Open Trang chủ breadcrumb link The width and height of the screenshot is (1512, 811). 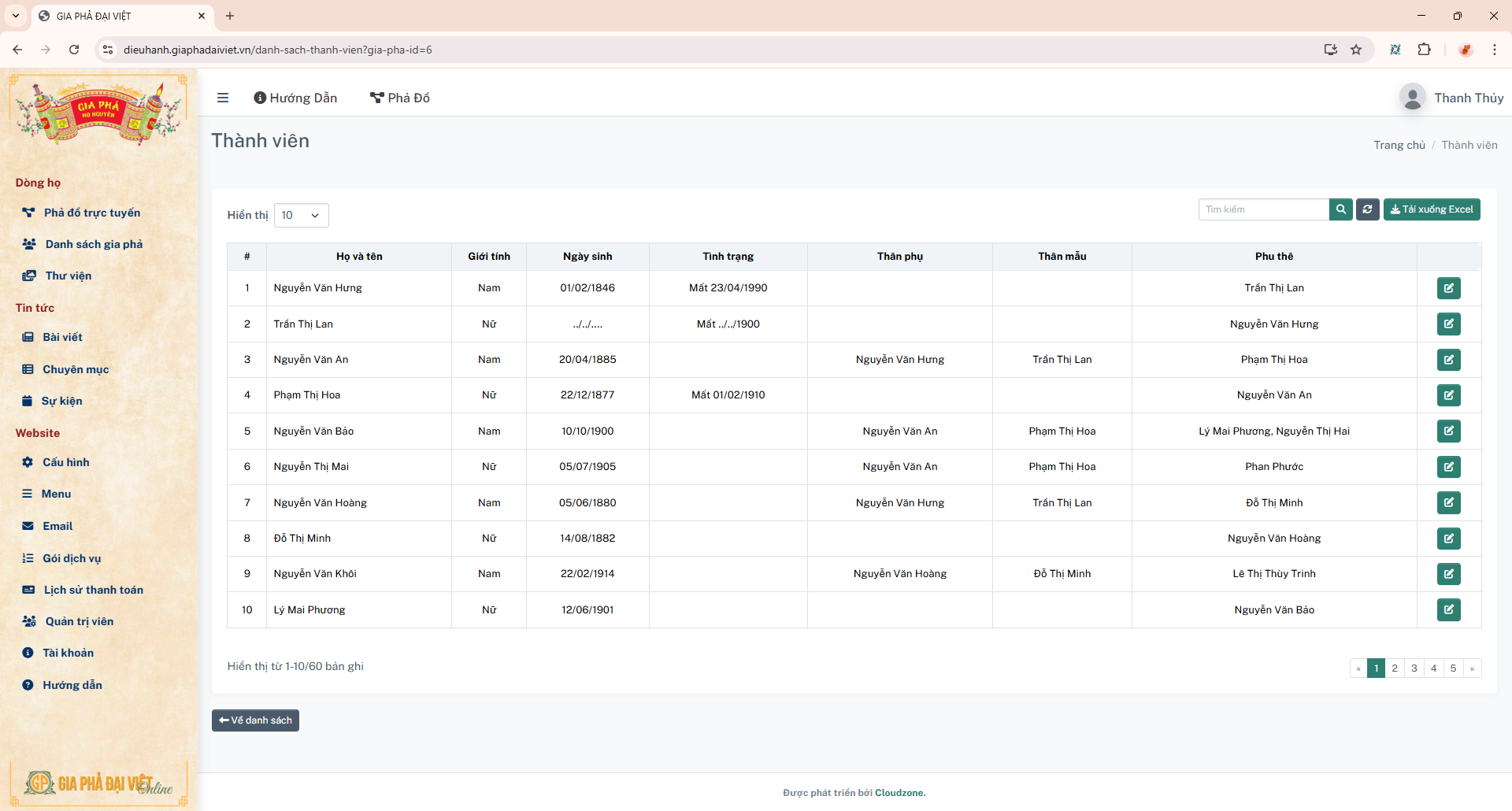[x=1399, y=145]
